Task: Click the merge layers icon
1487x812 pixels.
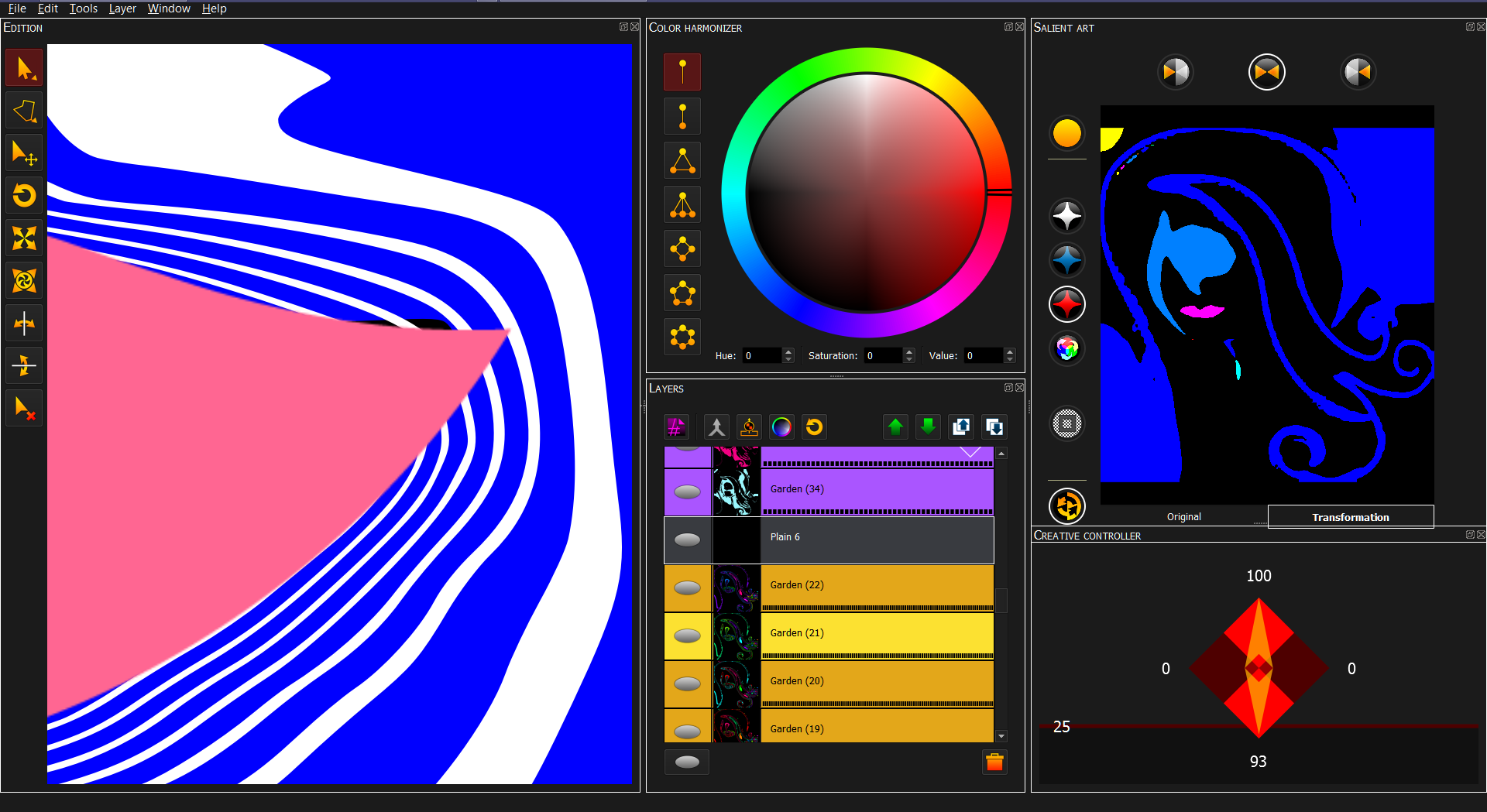Action: click(716, 427)
